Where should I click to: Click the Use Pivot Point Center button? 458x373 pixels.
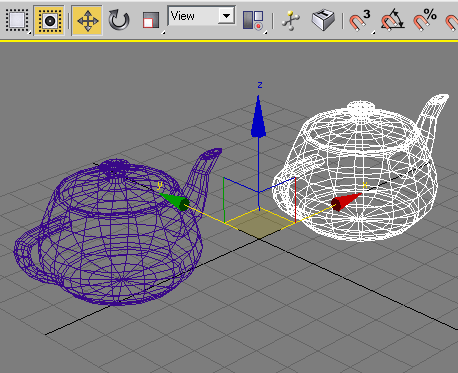click(x=254, y=21)
